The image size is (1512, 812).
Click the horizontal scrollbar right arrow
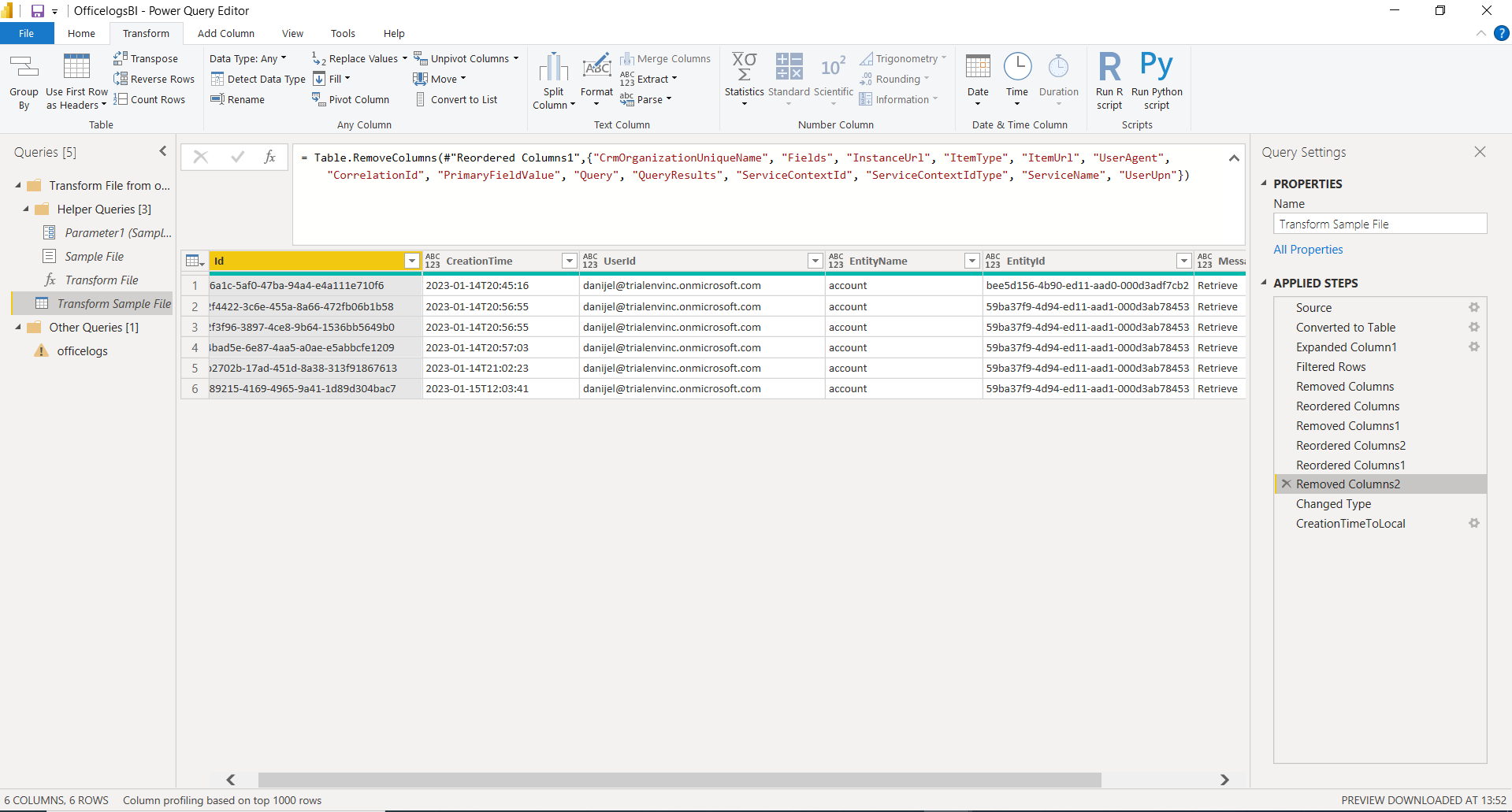point(1224,779)
